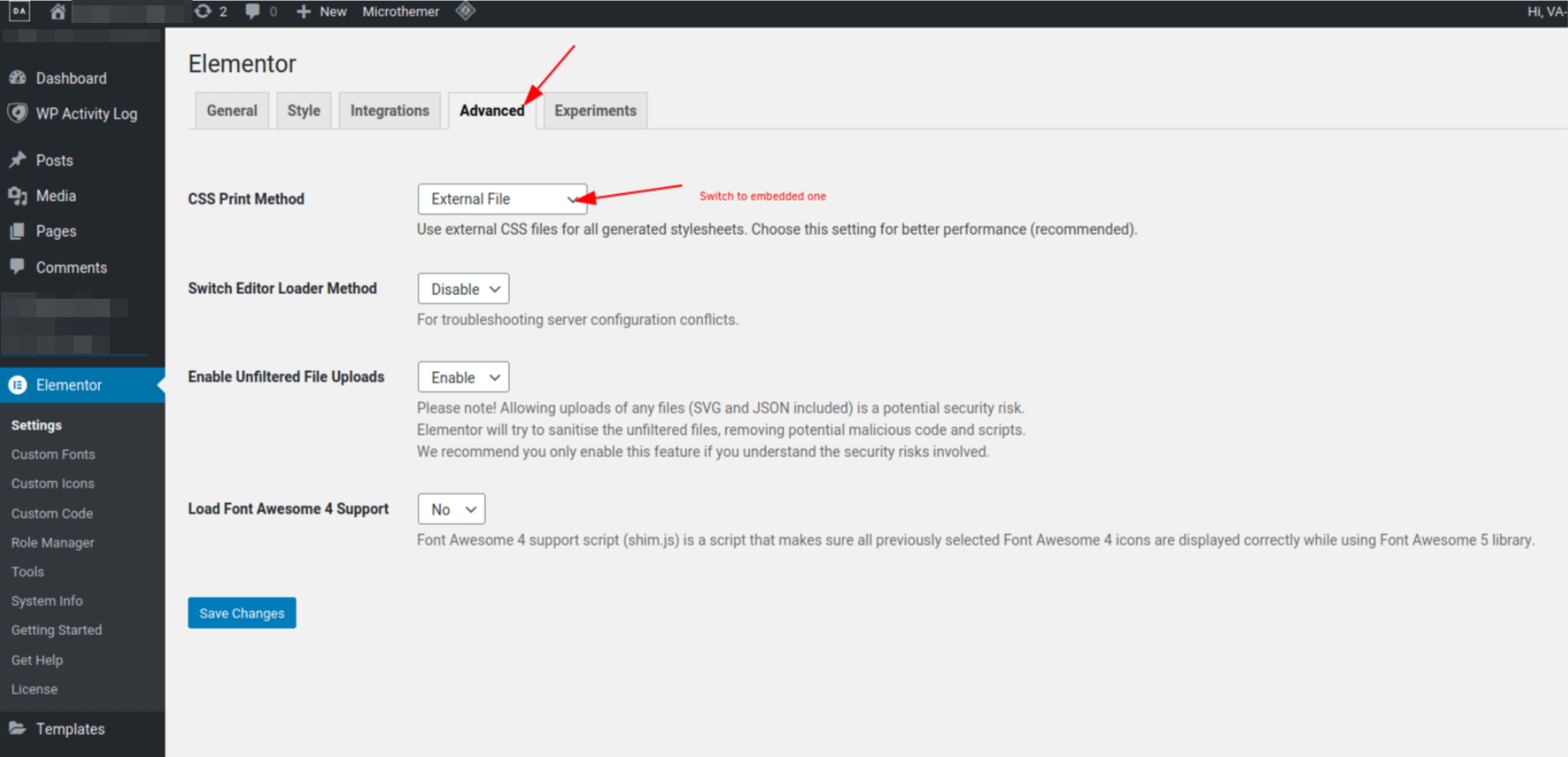This screenshot has width=1568, height=757.
Task: Click the Media icon in sidebar
Action: coord(17,195)
